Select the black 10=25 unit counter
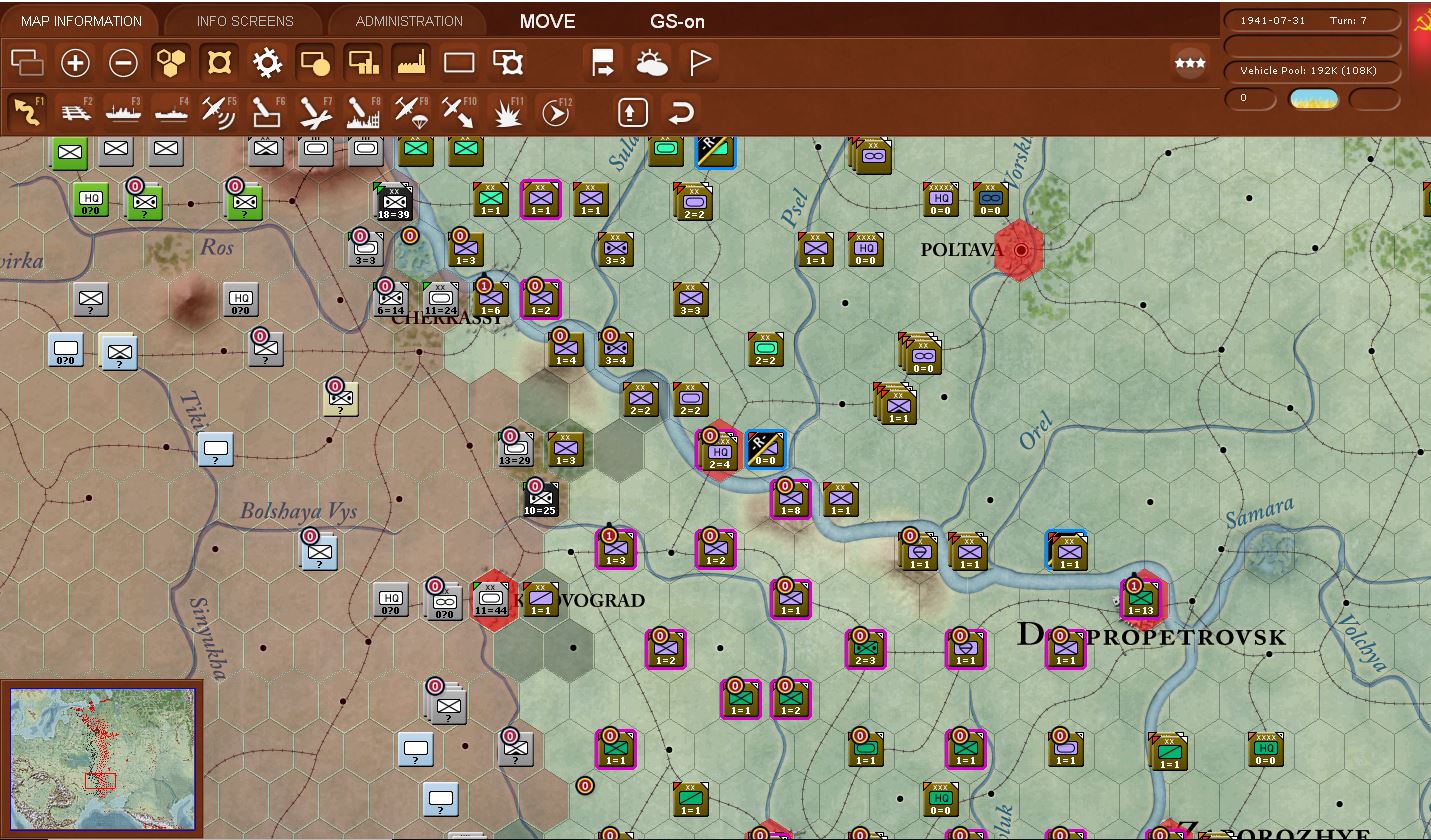 [540, 500]
